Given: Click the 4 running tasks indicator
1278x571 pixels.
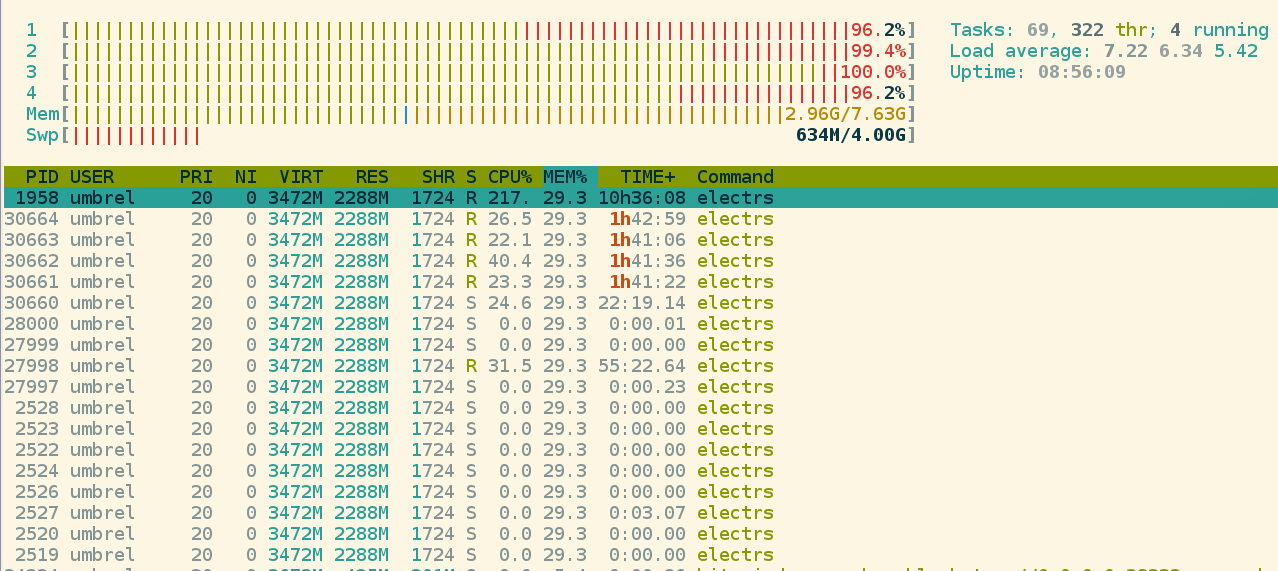Looking at the screenshot, I should (1220, 30).
